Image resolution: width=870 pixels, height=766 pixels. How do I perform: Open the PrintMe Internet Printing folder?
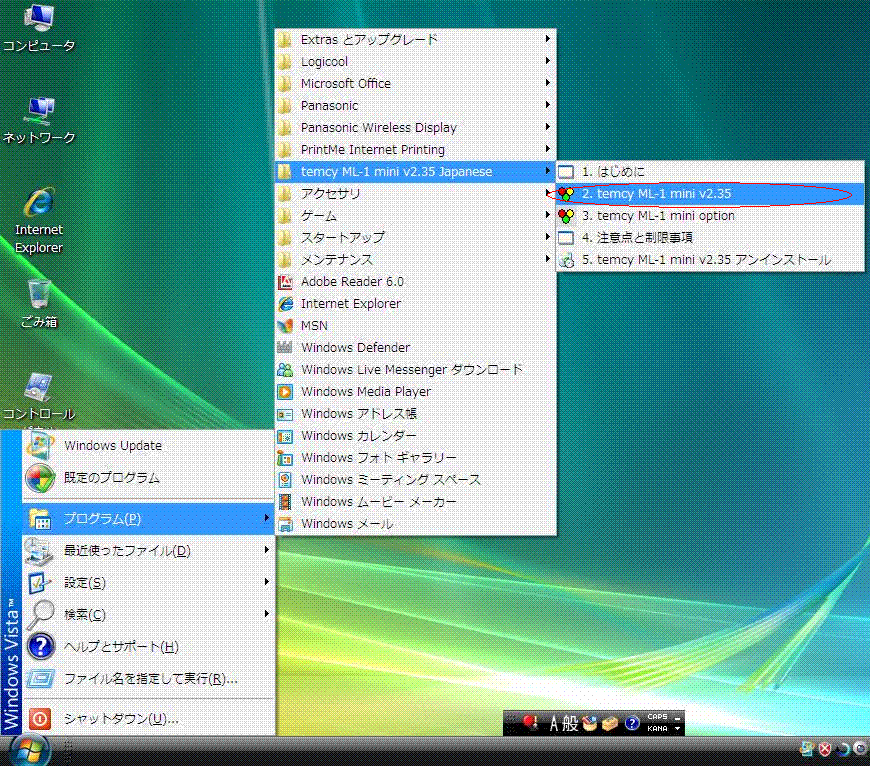coord(416,150)
